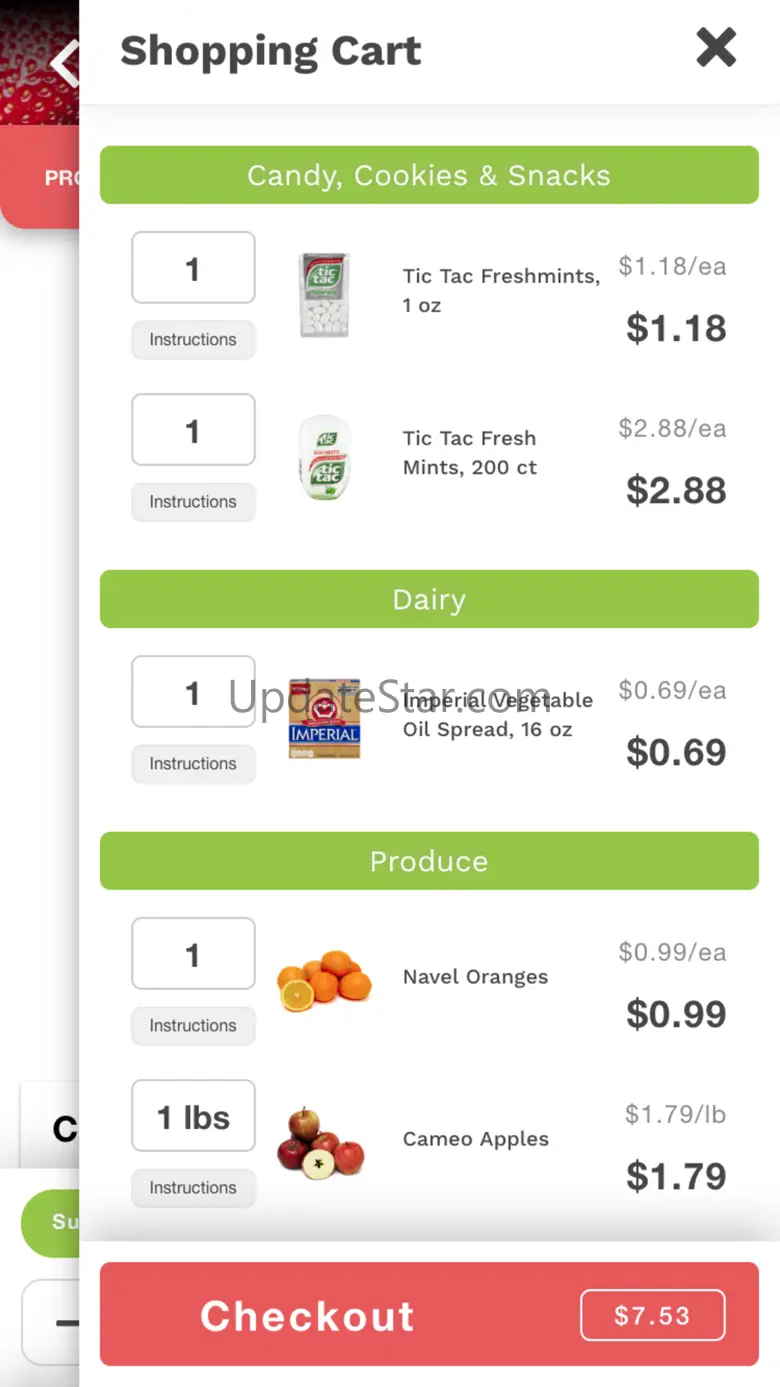Tap the Imperial Vegetable Oil Spread image

[x=324, y=719]
